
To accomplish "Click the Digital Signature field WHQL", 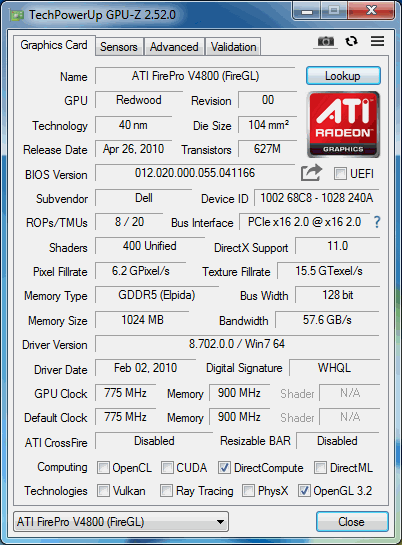I will point(335,368).
